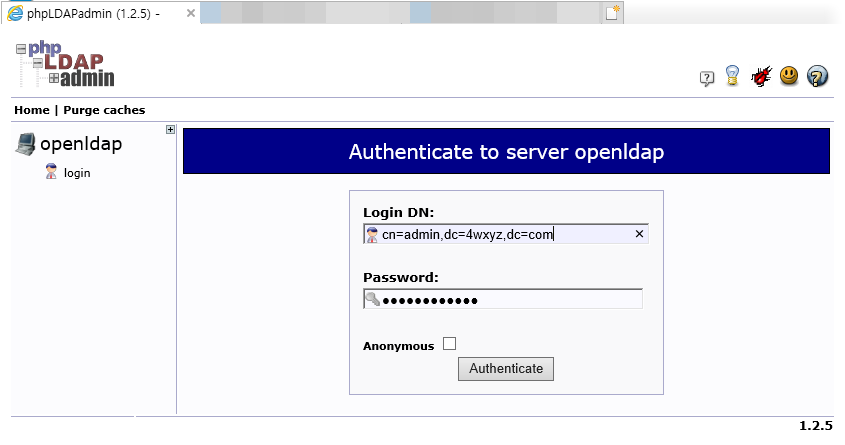Click the light bulb feature request icon

(732, 75)
